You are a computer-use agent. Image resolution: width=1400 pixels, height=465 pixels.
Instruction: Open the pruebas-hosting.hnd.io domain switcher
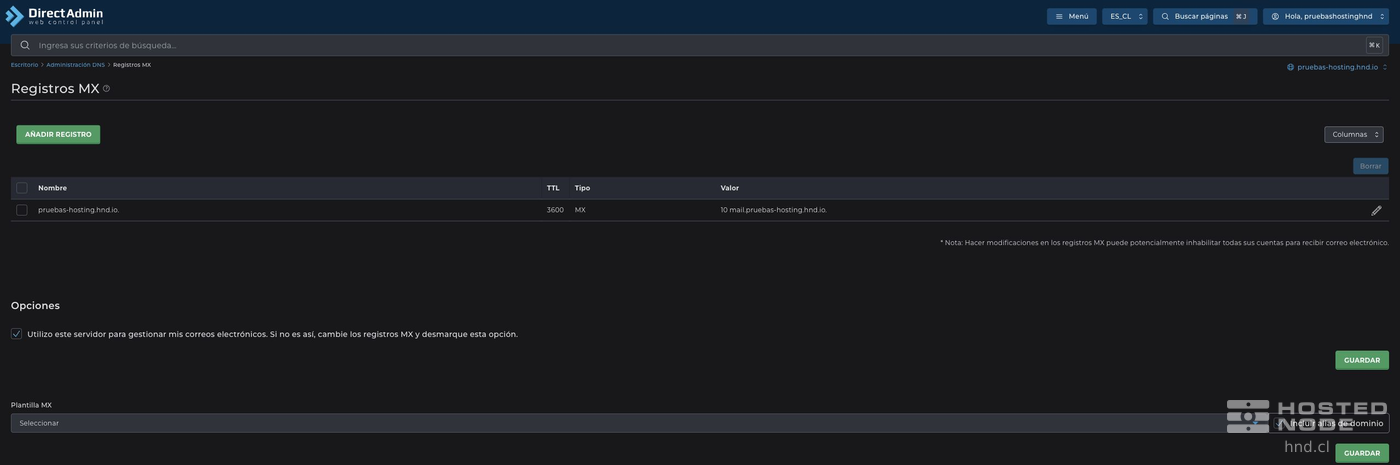1337,67
